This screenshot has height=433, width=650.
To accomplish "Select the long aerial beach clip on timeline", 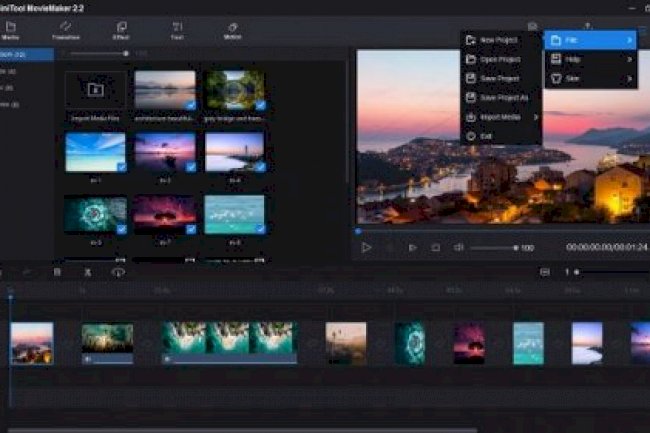I will pos(229,343).
